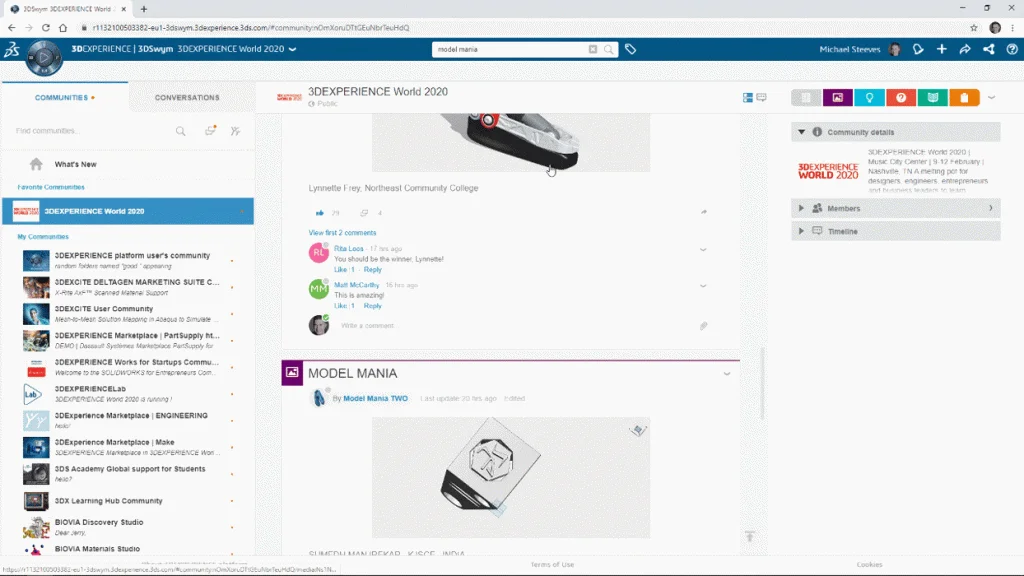
Task: Open options chevron for Matt McCarthy comment
Action: [x=703, y=286]
